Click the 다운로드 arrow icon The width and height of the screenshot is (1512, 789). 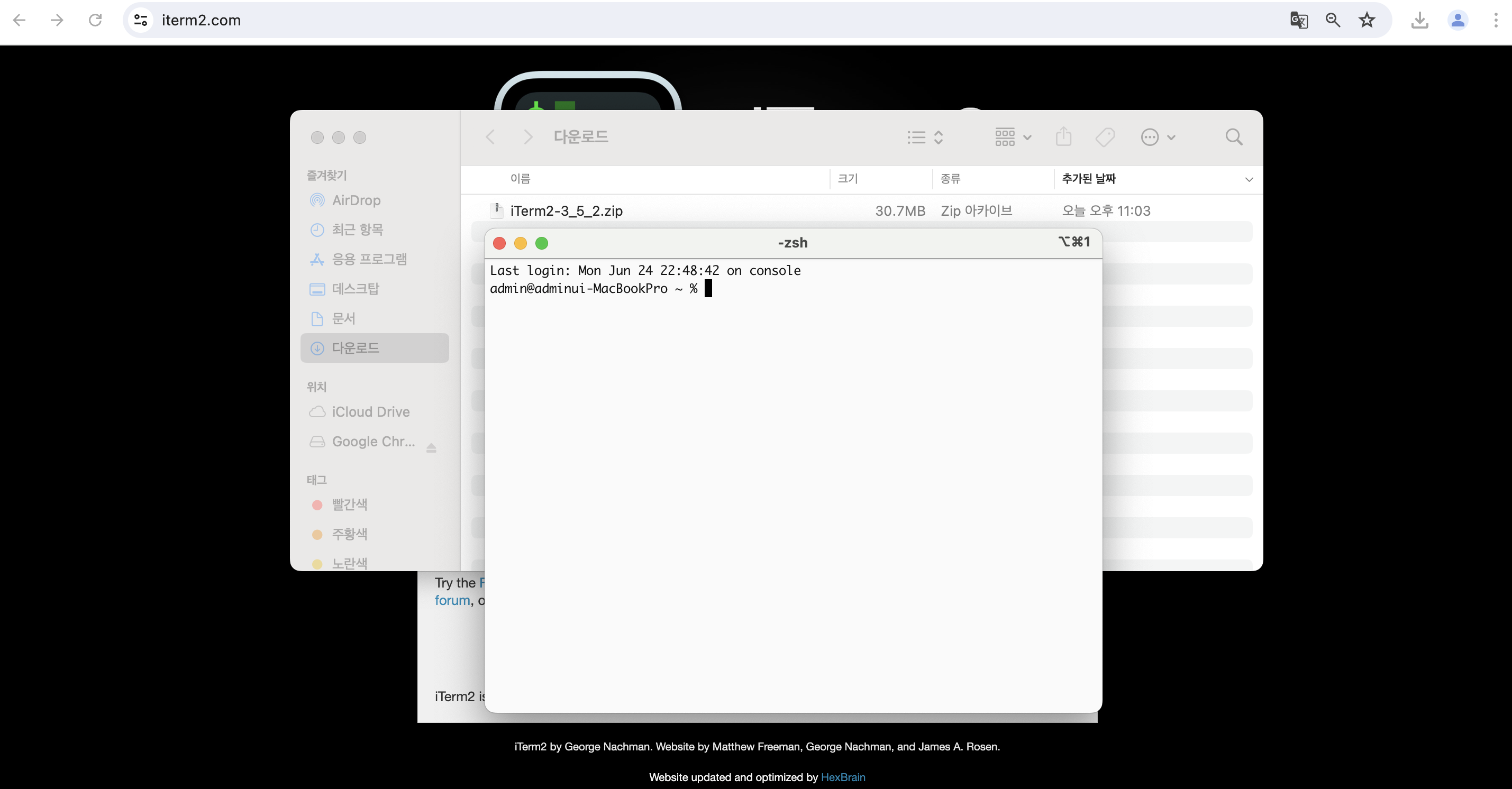pyautogui.click(x=317, y=348)
